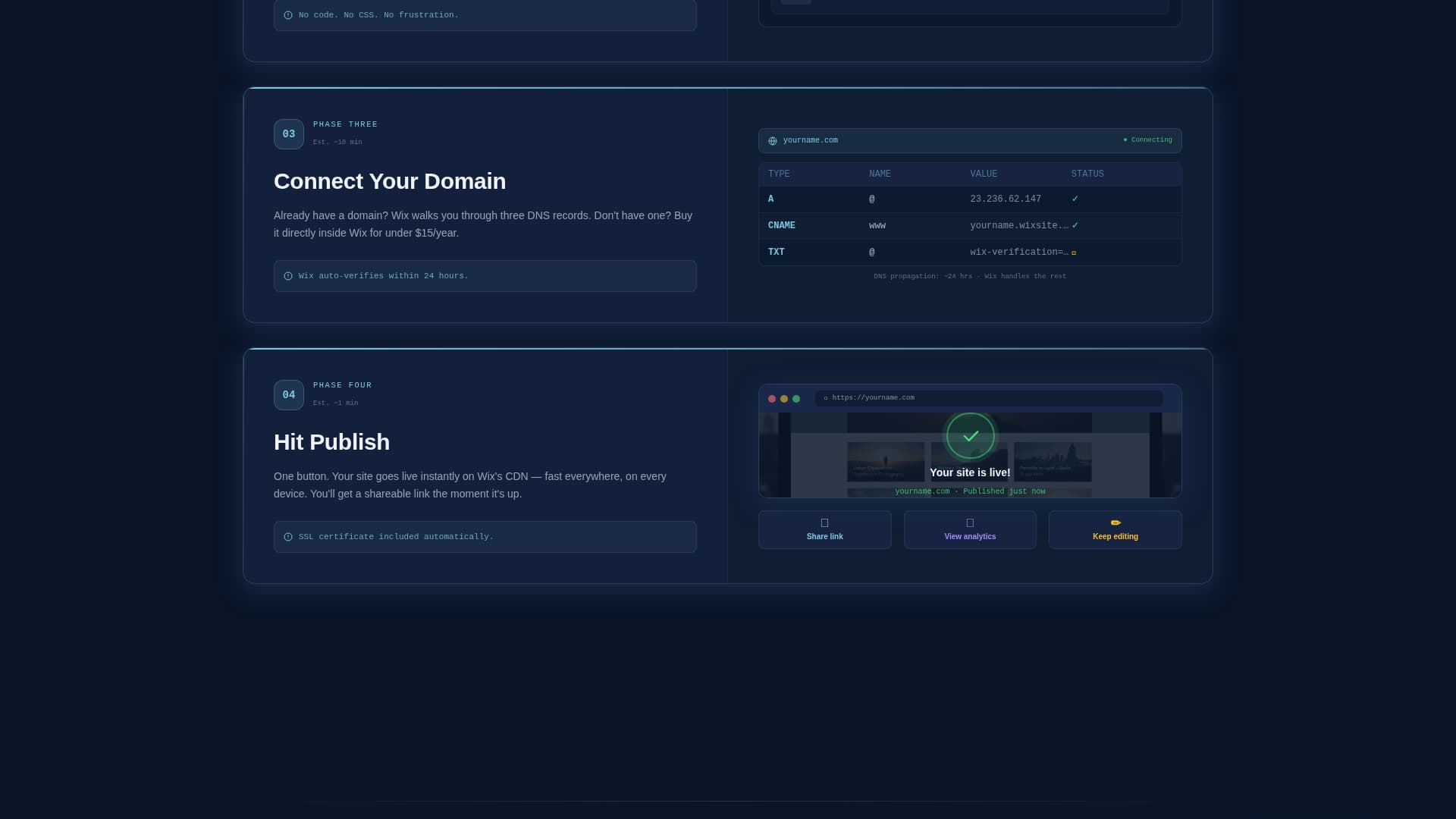
Task: Click the globe icon beside yourname.com
Action: pyautogui.click(x=773, y=140)
